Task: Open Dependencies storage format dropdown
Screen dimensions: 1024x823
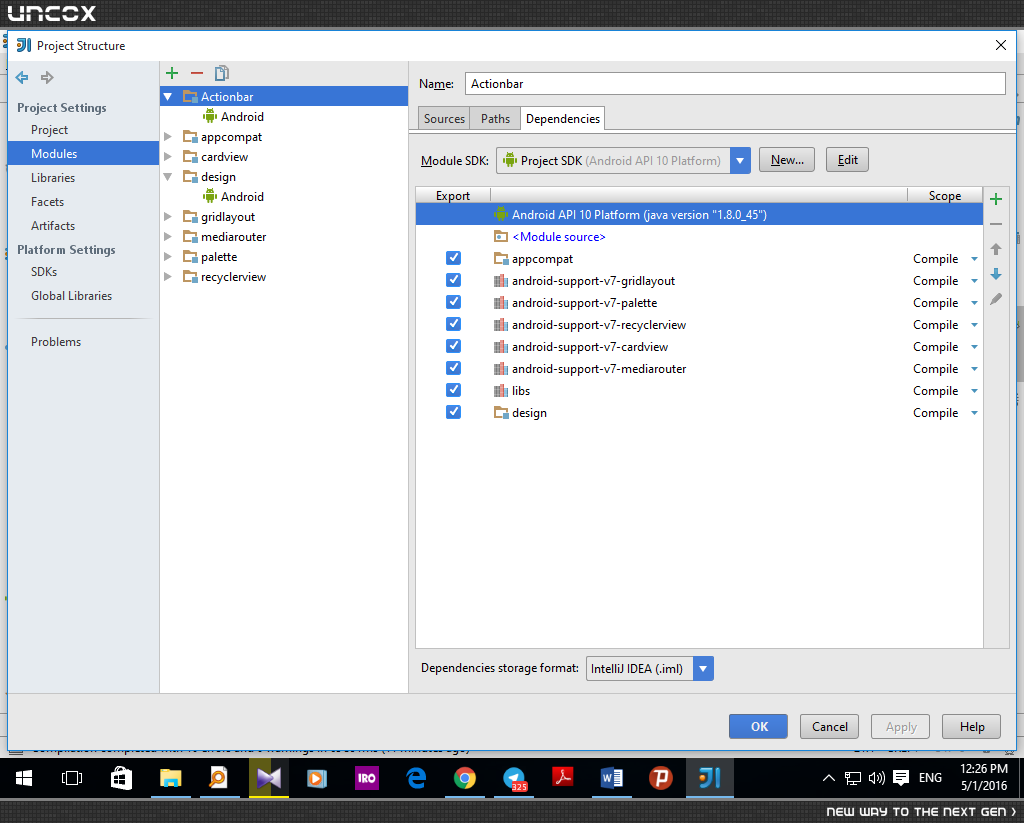Action: [703, 669]
